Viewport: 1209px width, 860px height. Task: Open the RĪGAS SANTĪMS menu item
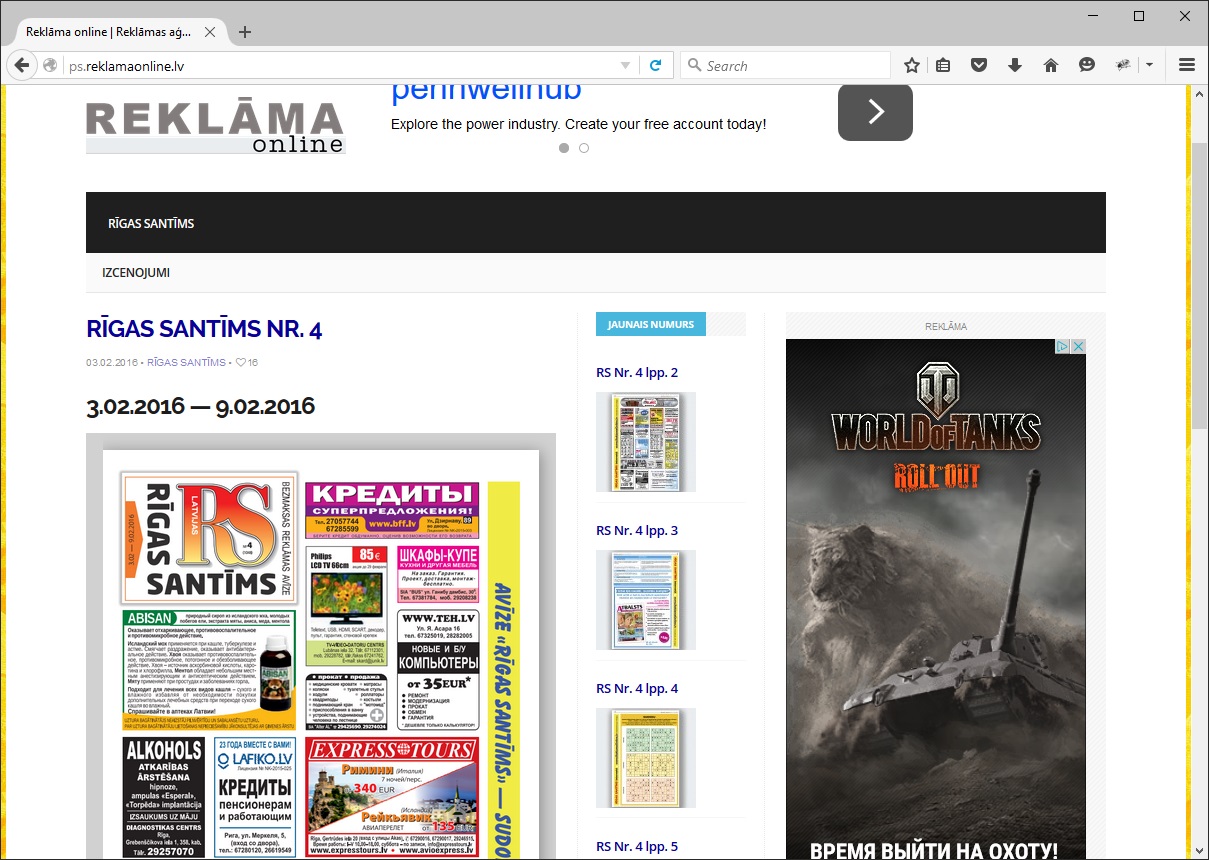pos(151,223)
